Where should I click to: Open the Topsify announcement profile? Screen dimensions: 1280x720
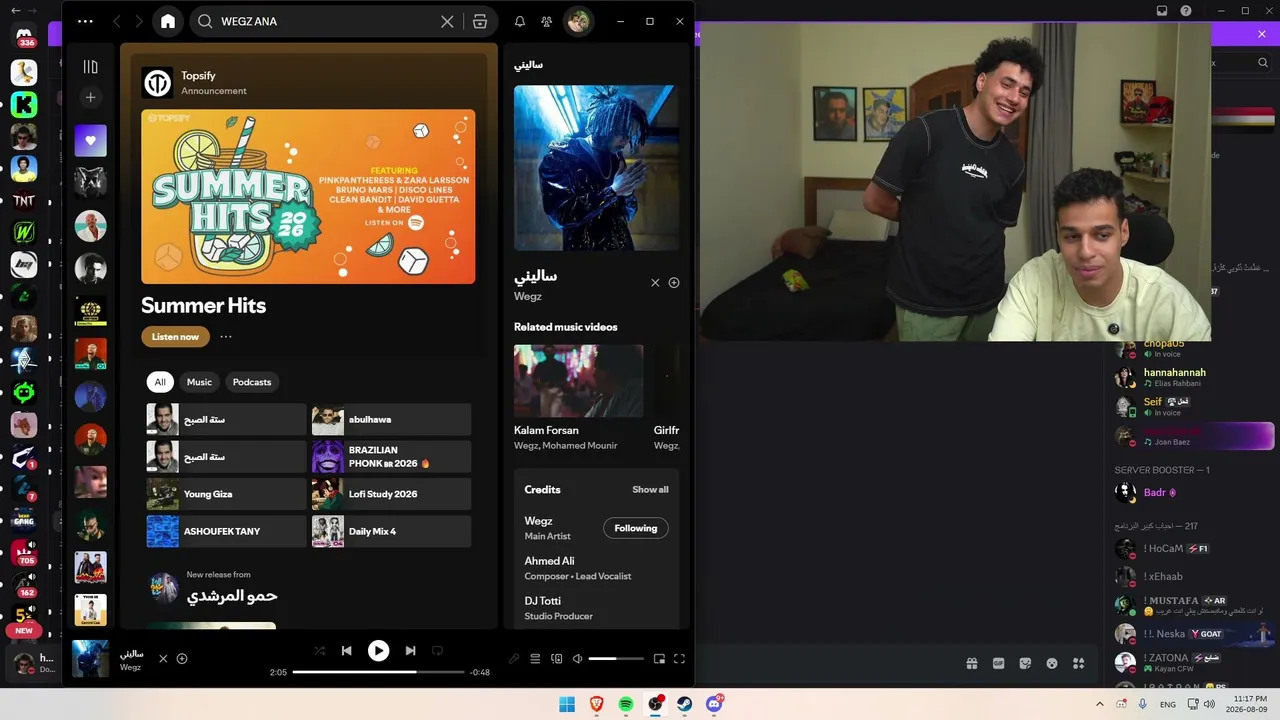pyautogui.click(x=198, y=76)
